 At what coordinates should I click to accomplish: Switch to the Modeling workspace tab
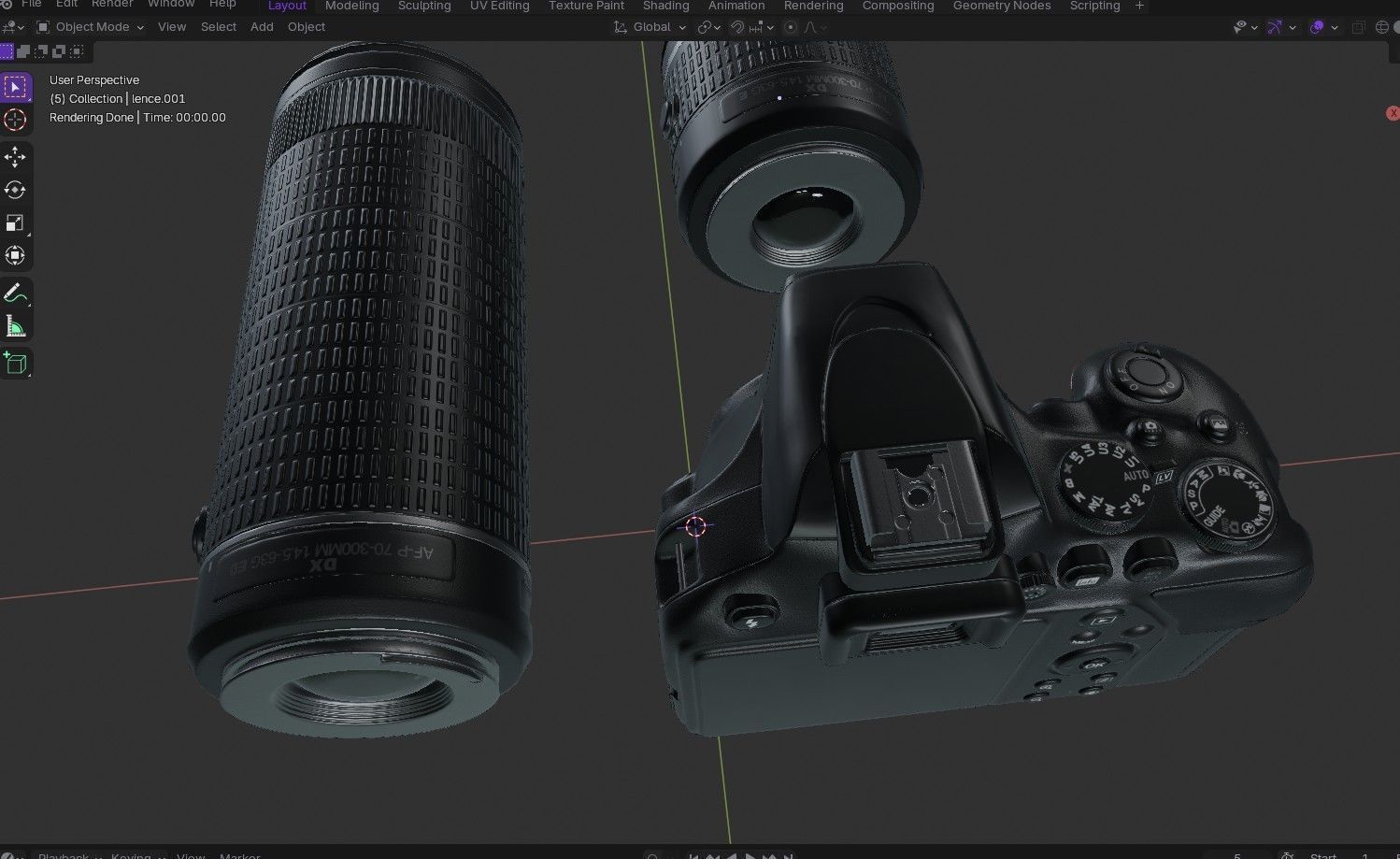coord(352,6)
